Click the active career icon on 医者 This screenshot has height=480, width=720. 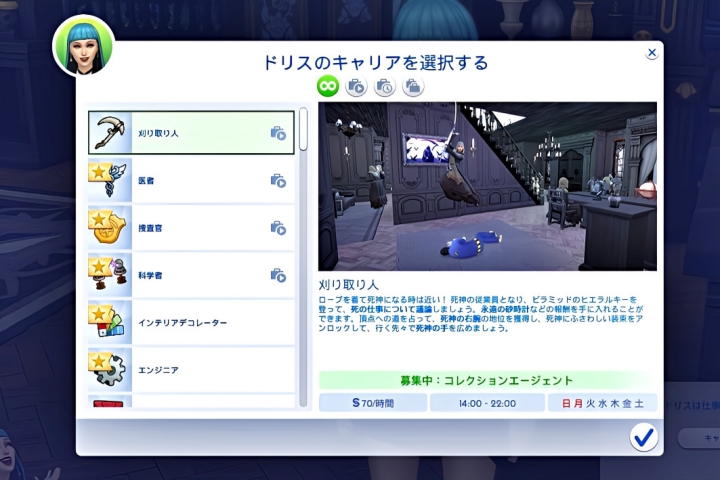click(278, 181)
